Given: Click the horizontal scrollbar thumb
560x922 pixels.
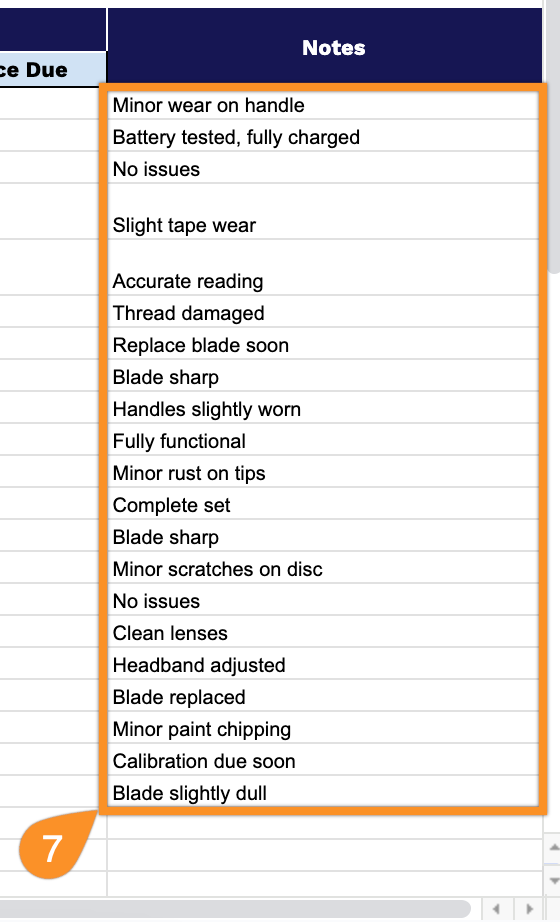Looking at the screenshot, I should [x=235, y=909].
